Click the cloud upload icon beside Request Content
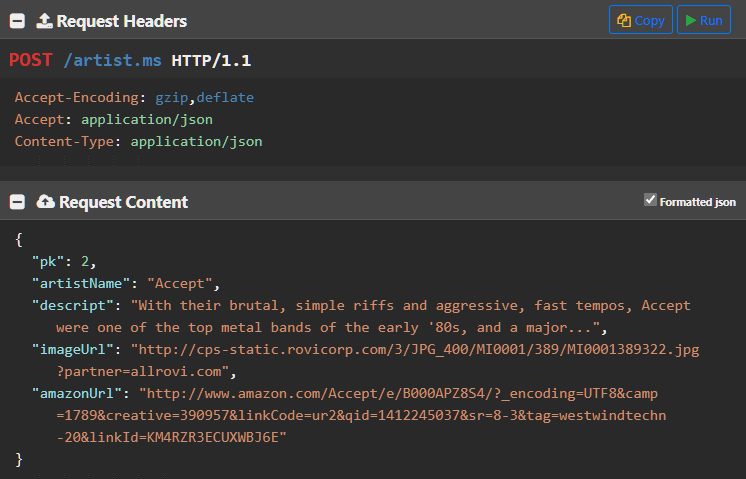Screen dimensions: 746x479 (46, 202)
